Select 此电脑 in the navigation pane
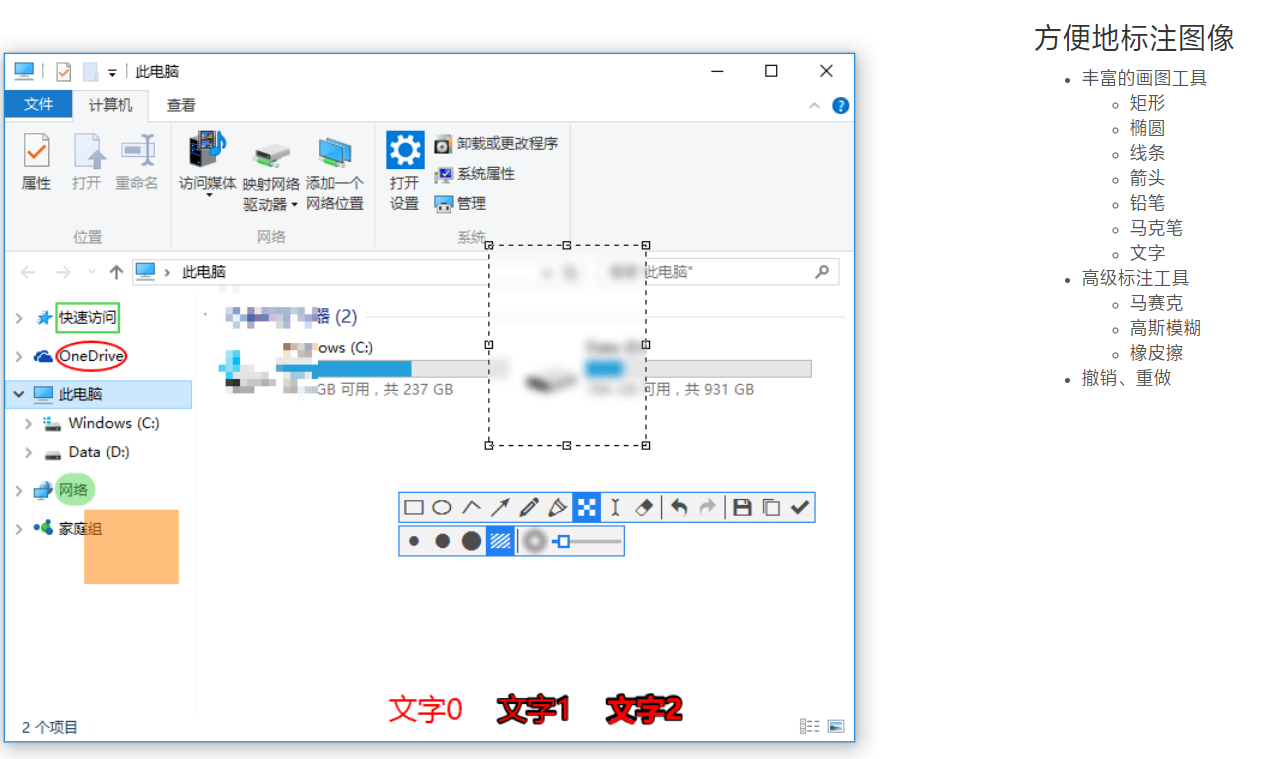Screen dimensions: 1271x759 pos(80,394)
